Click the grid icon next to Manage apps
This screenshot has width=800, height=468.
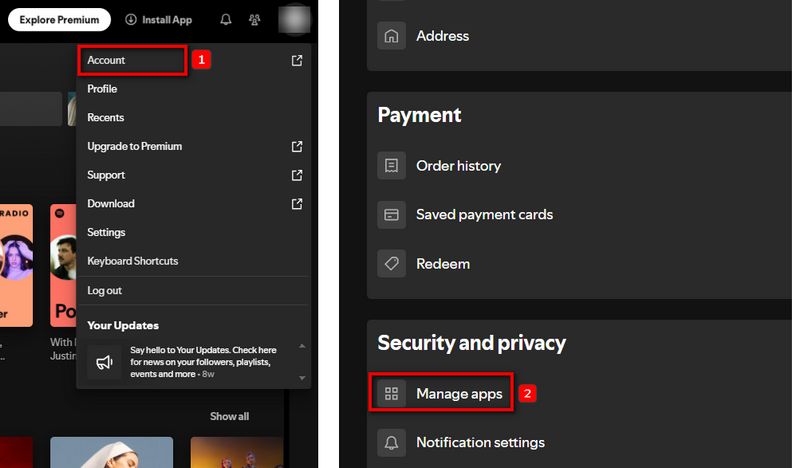pos(391,393)
